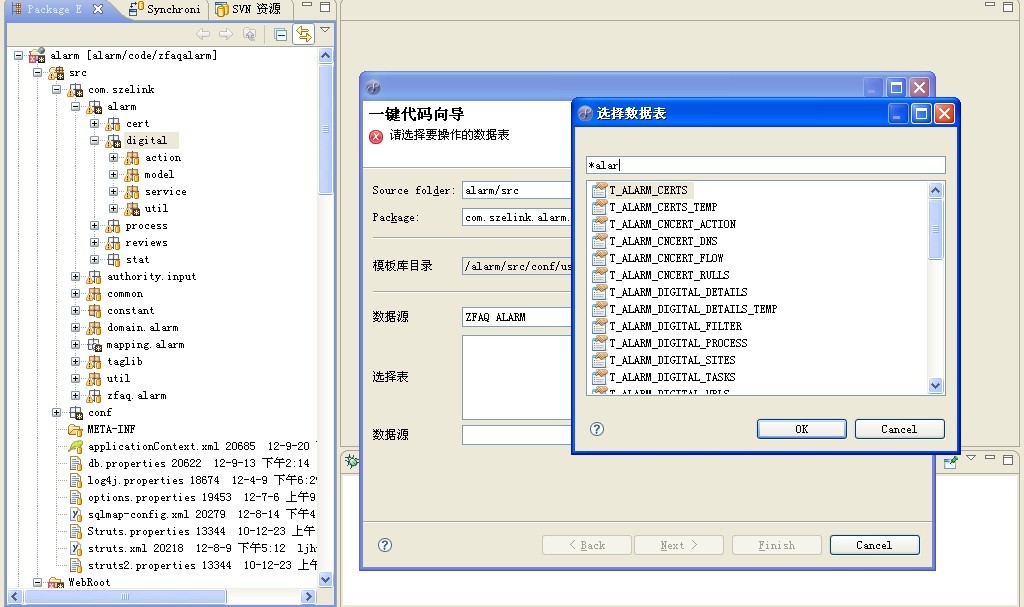Select T_ALARM_DIGITAL_SITES table icon
This screenshot has width=1024, height=607.
(599, 360)
